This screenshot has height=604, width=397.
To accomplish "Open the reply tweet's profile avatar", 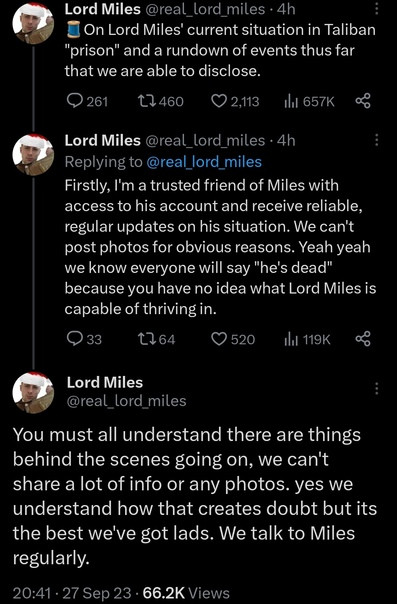I will [34, 155].
